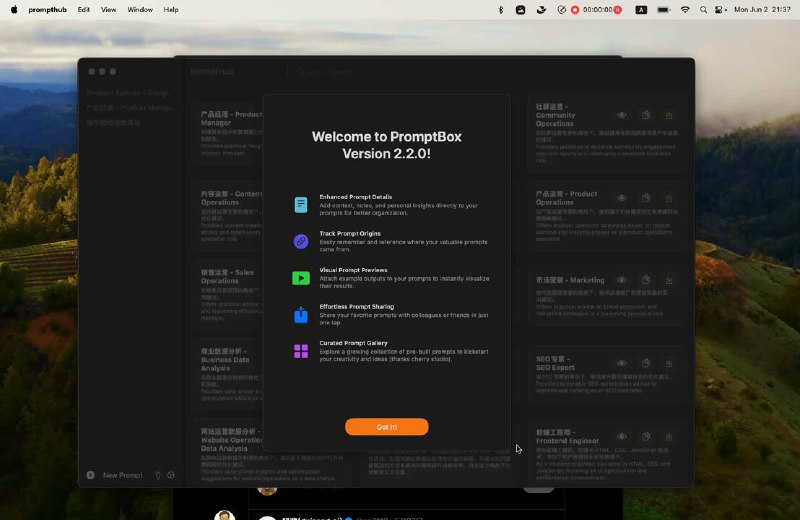Toggle preview eye on Frontend Engineer card
The width and height of the screenshot is (800, 520).
621,437
